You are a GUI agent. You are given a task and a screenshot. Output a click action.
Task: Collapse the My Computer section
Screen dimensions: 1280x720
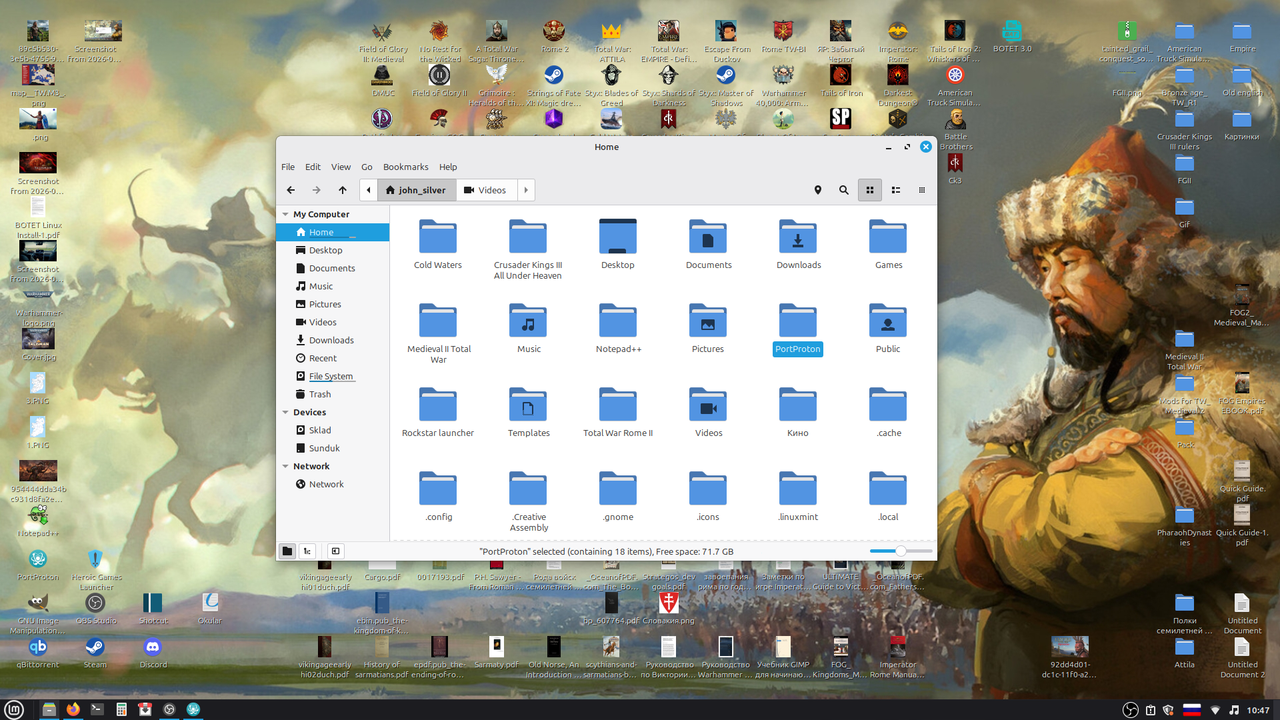click(286, 214)
